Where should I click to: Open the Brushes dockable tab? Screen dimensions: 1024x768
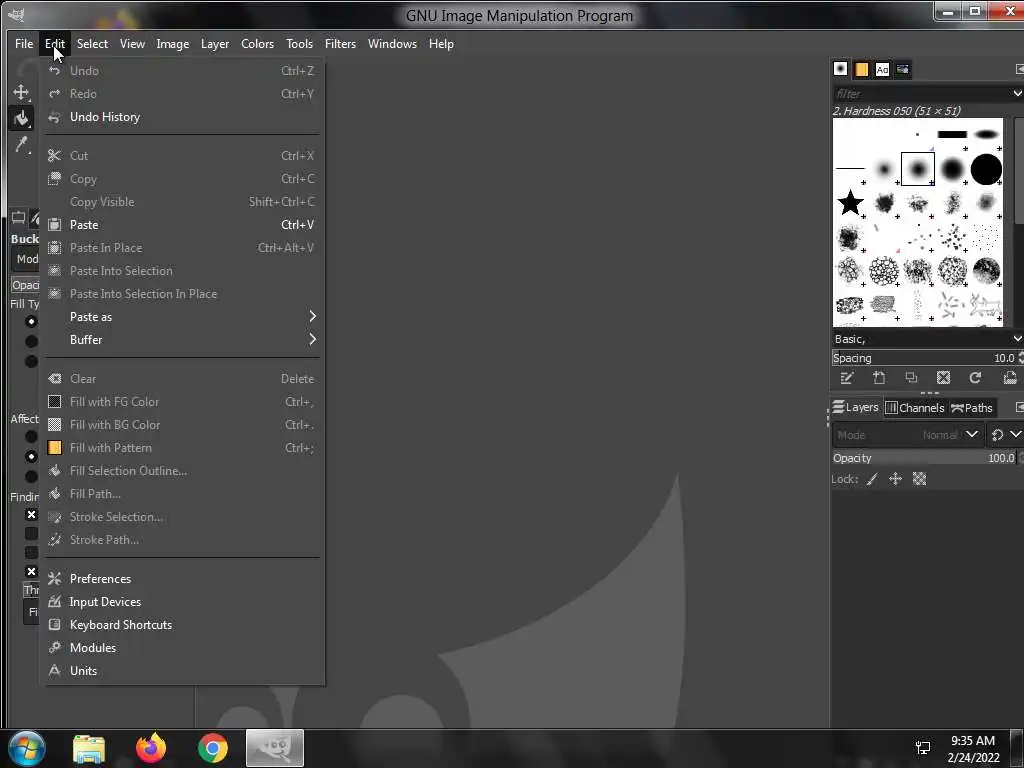tap(840, 69)
